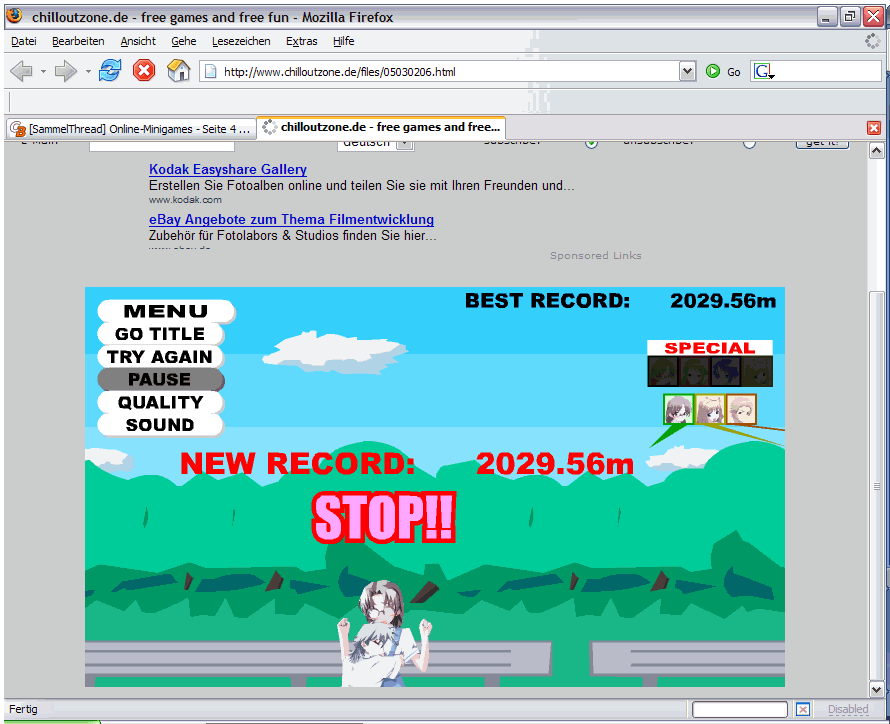Click the www.kodak.com ad URL text
Screen dimensions: 890x724
point(185,200)
